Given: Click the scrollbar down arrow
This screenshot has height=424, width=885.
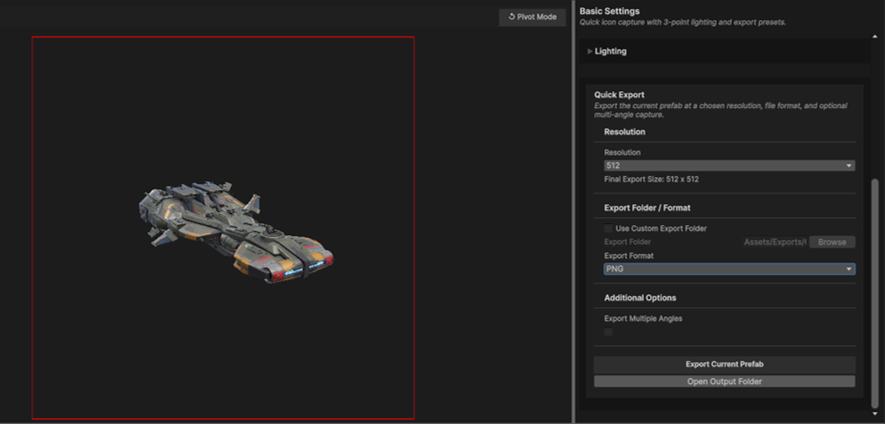Looking at the screenshot, I should (x=875, y=413).
